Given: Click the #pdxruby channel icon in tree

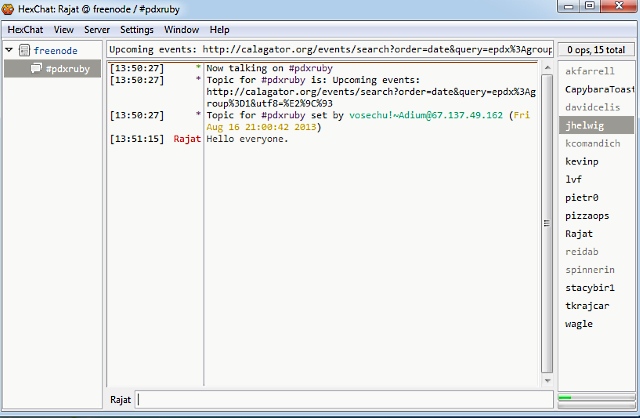Looking at the screenshot, I should (36, 69).
